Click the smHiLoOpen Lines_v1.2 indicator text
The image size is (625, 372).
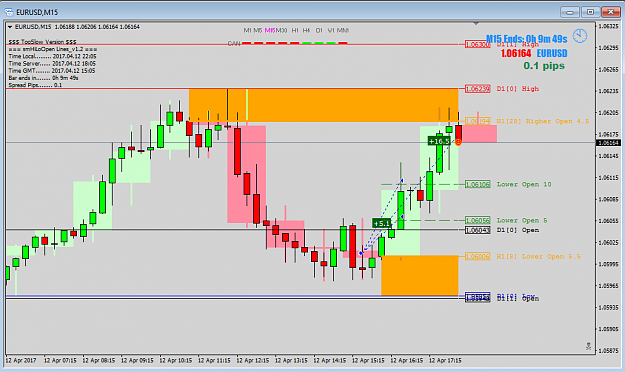53,49
